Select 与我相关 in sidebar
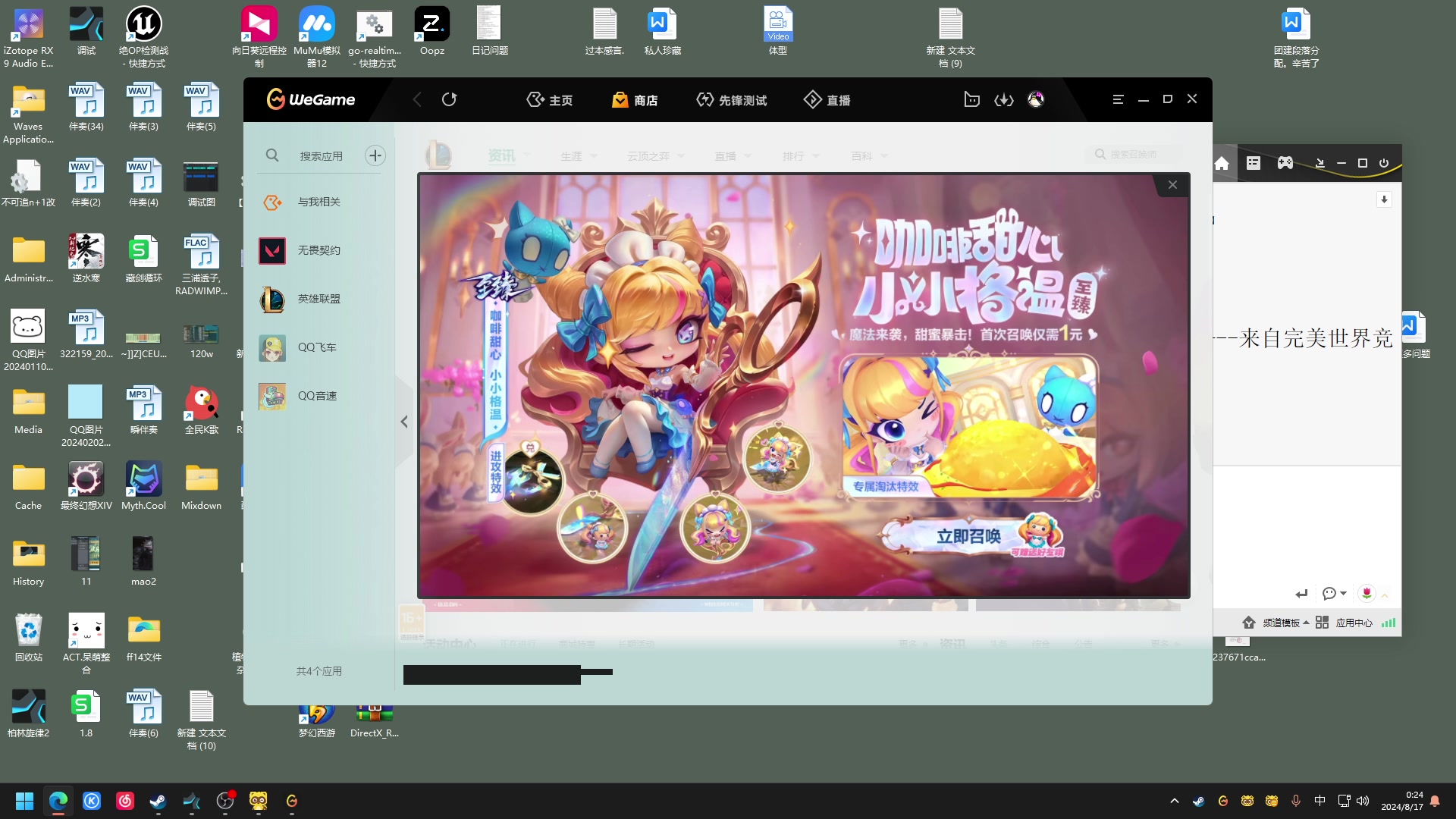Image resolution: width=1456 pixels, height=819 pixels. tap(318, 202)
